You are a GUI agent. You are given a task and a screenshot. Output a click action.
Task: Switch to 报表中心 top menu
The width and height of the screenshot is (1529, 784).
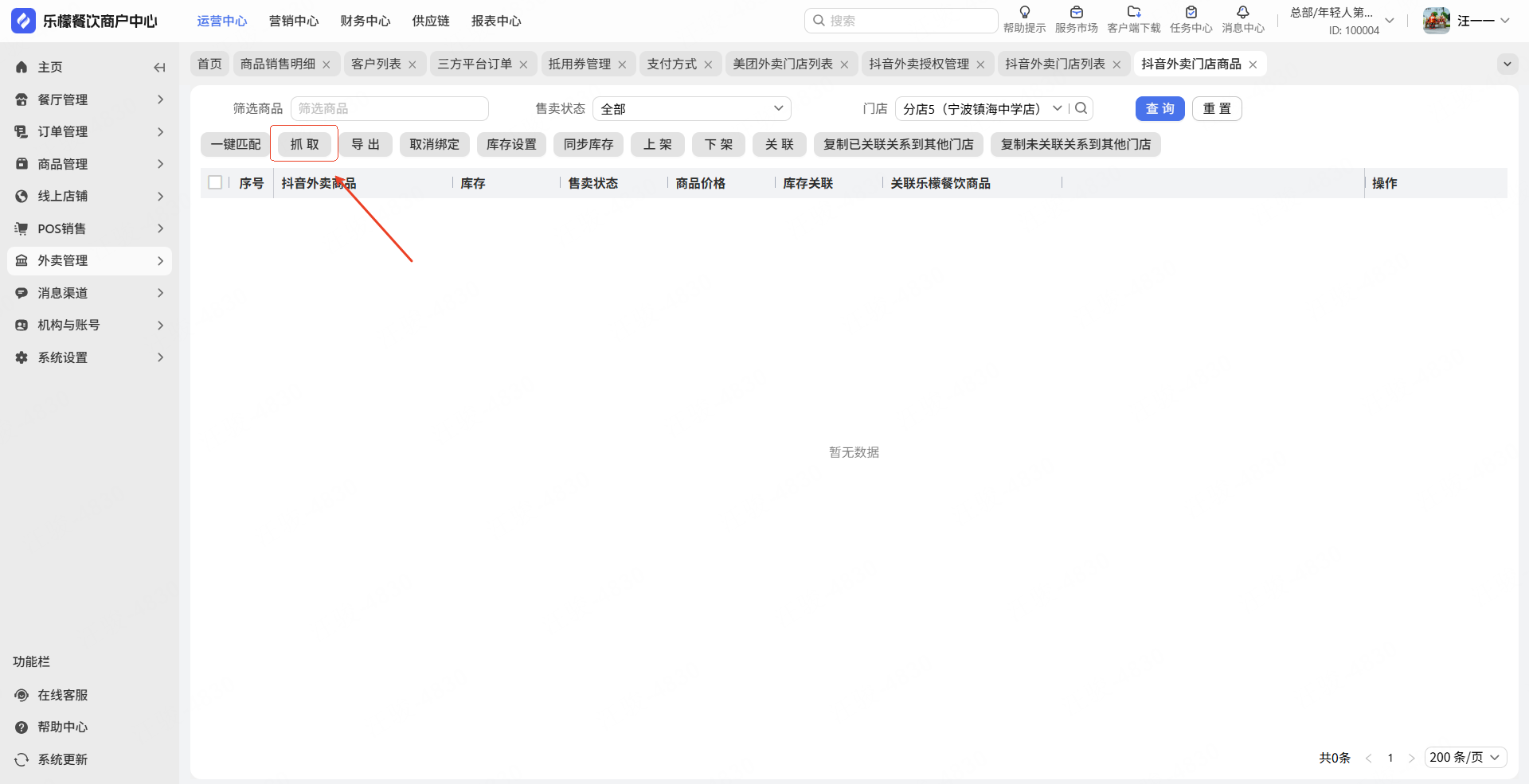pos(496,21)
